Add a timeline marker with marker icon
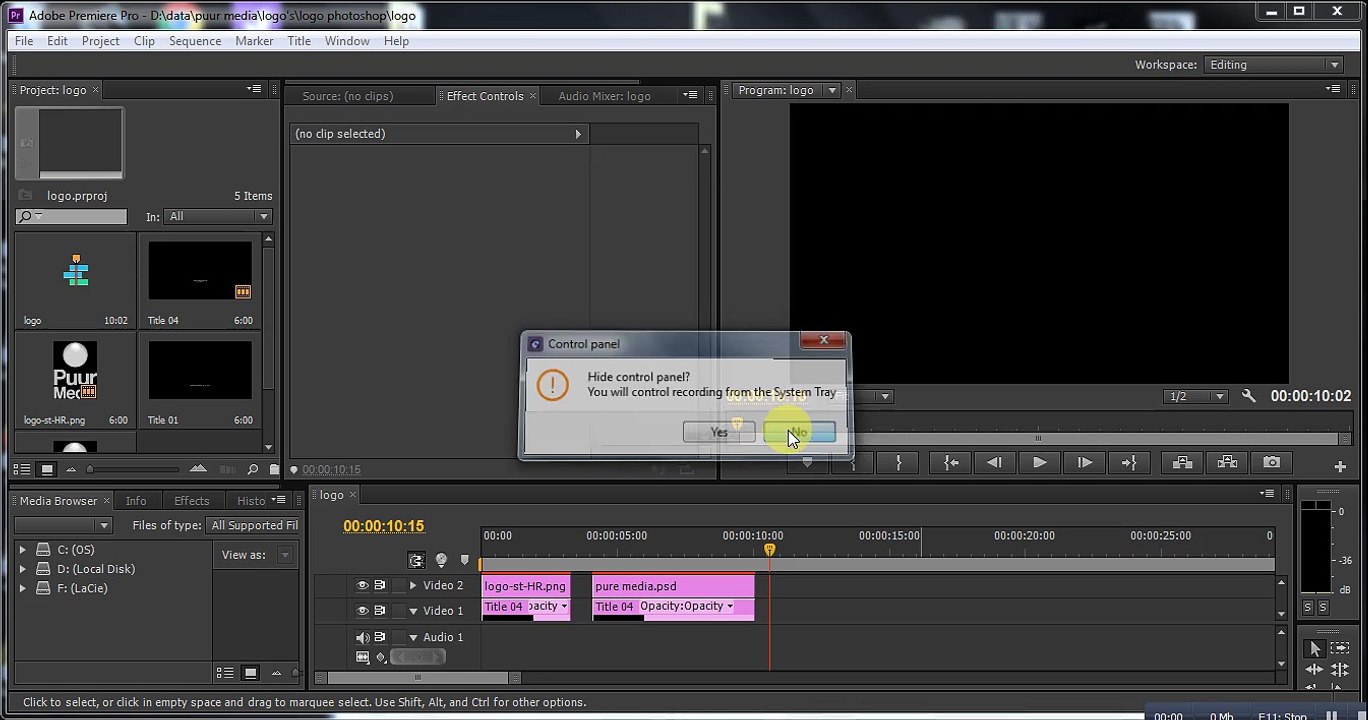The height and width of the screenshot is (720, 1368). point(464,560)
